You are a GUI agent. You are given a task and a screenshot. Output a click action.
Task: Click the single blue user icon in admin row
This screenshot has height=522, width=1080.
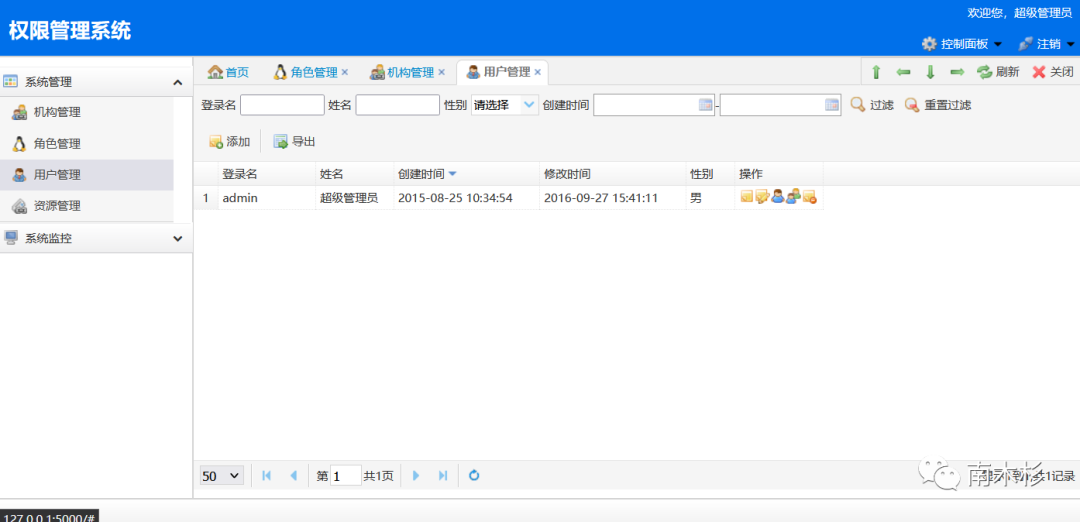778,197
